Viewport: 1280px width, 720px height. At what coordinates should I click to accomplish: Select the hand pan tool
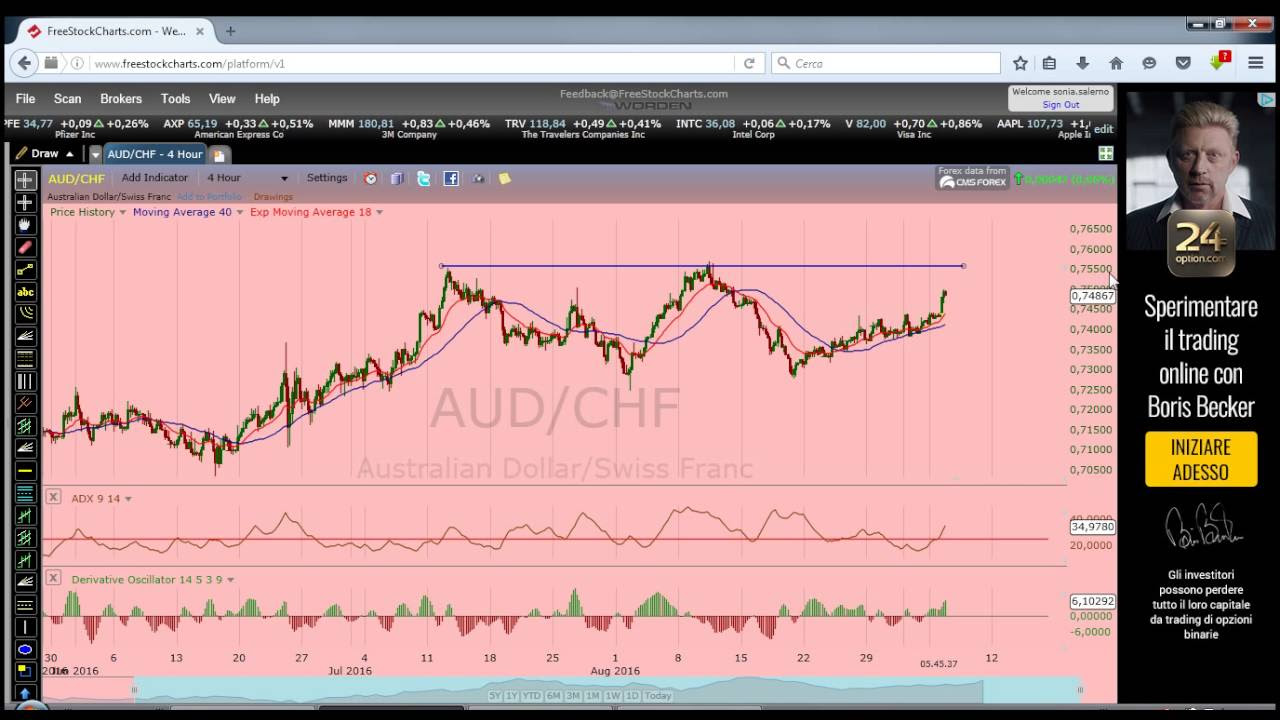[25, 225]
